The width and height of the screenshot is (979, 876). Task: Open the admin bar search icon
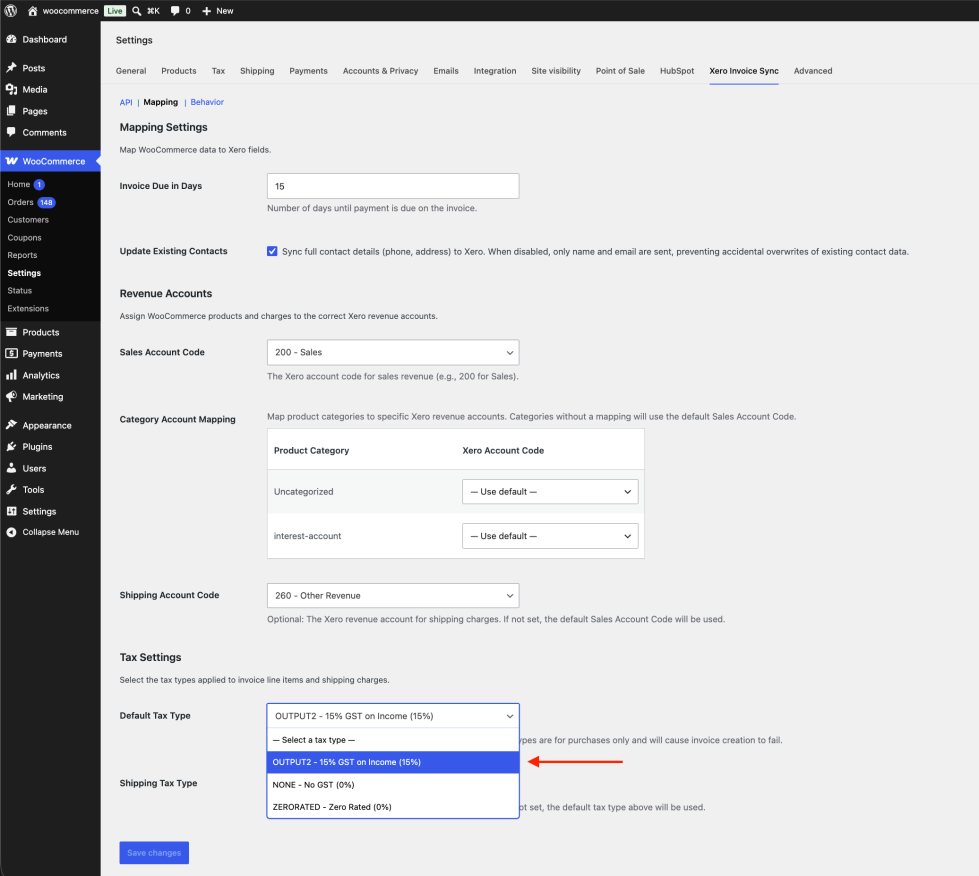[136, 11]
